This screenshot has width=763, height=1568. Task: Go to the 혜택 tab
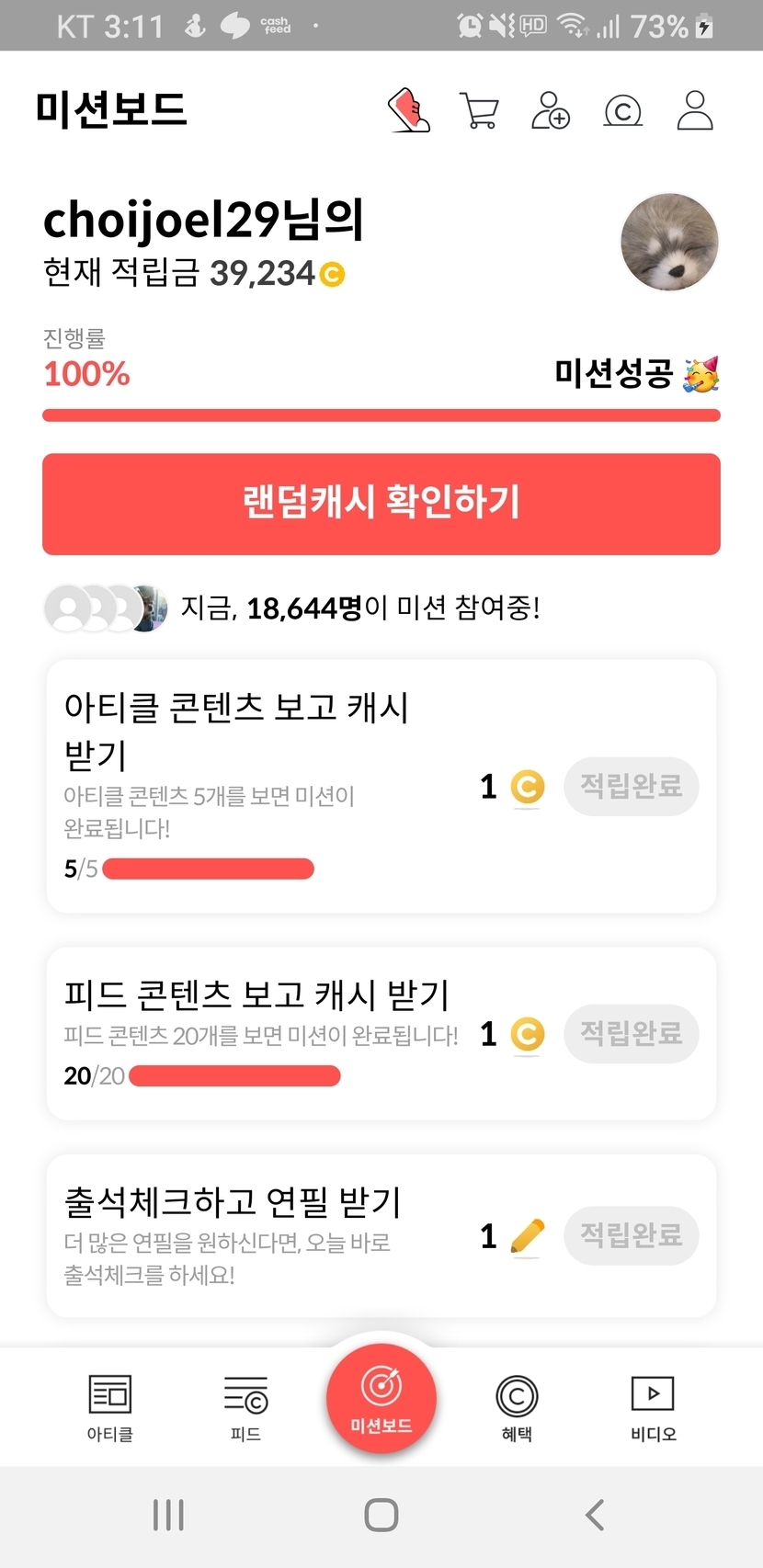(x=517, y=1407)
